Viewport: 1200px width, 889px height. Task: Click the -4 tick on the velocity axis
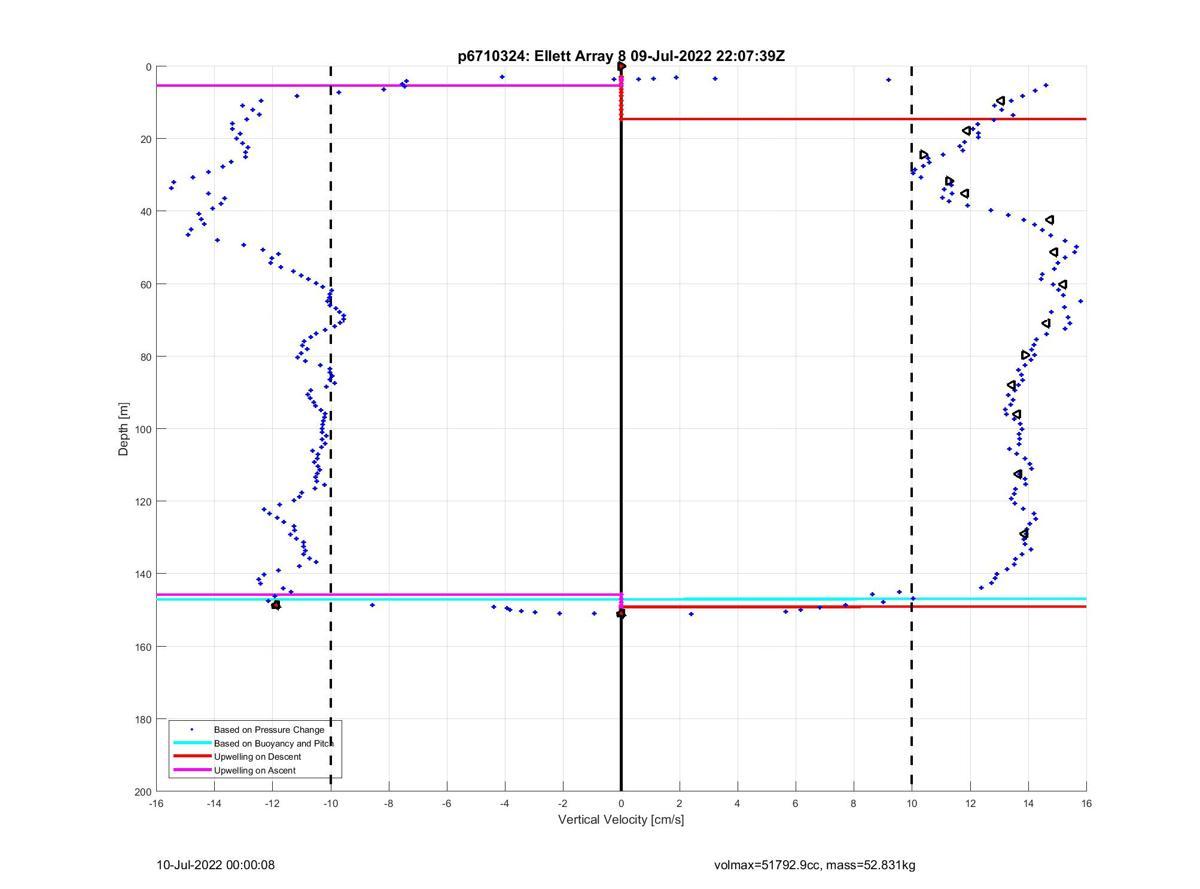[505, 803]
